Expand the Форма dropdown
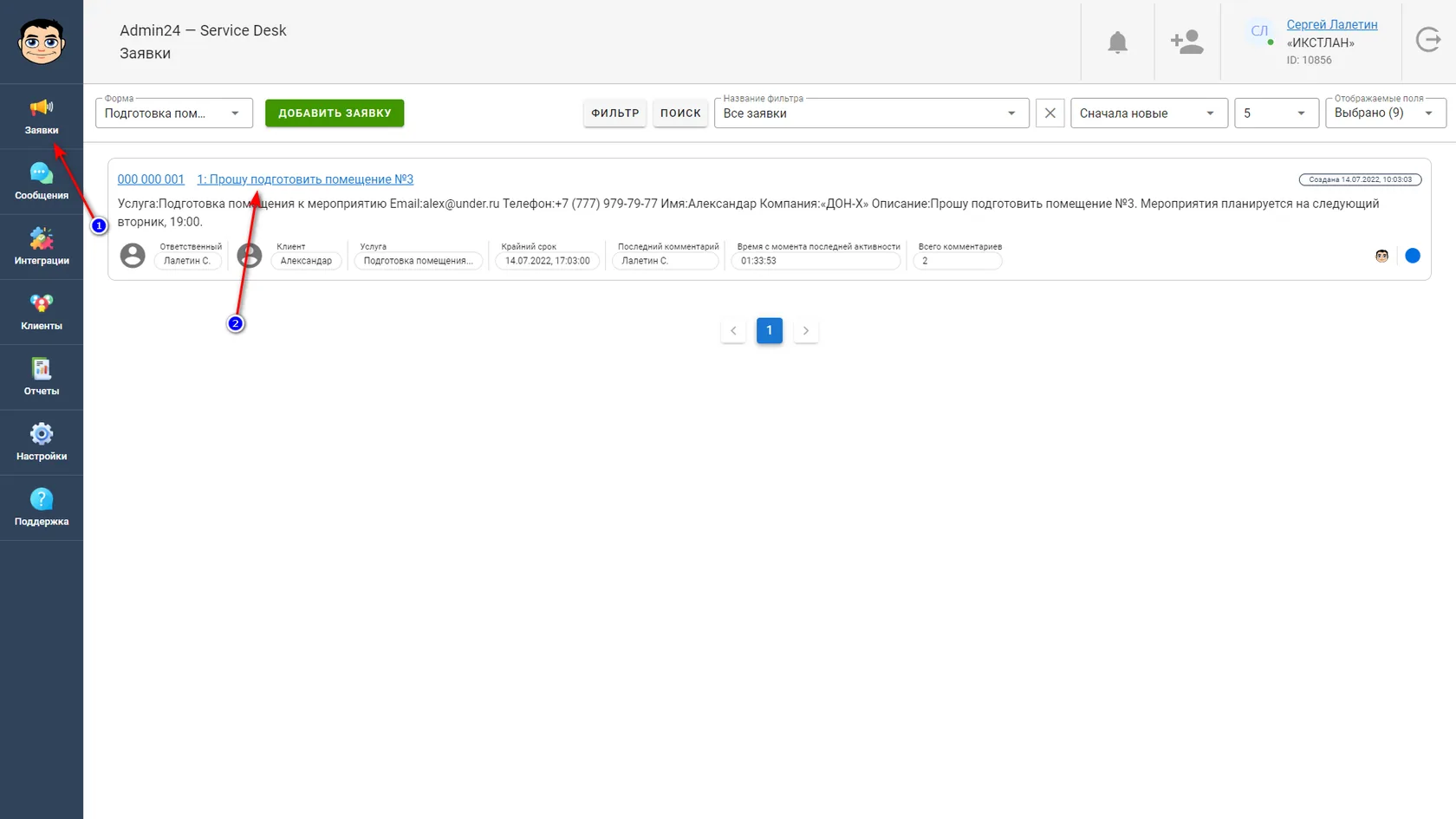The image size is (1456, 819). point(174,114)
